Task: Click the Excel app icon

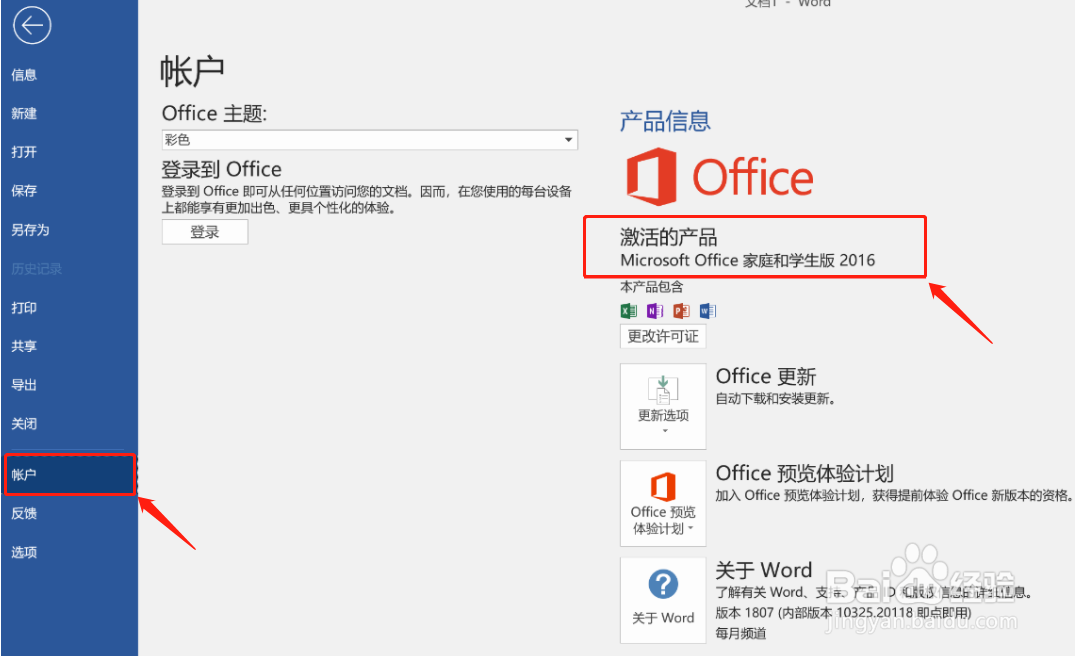Action: [629, 312]
